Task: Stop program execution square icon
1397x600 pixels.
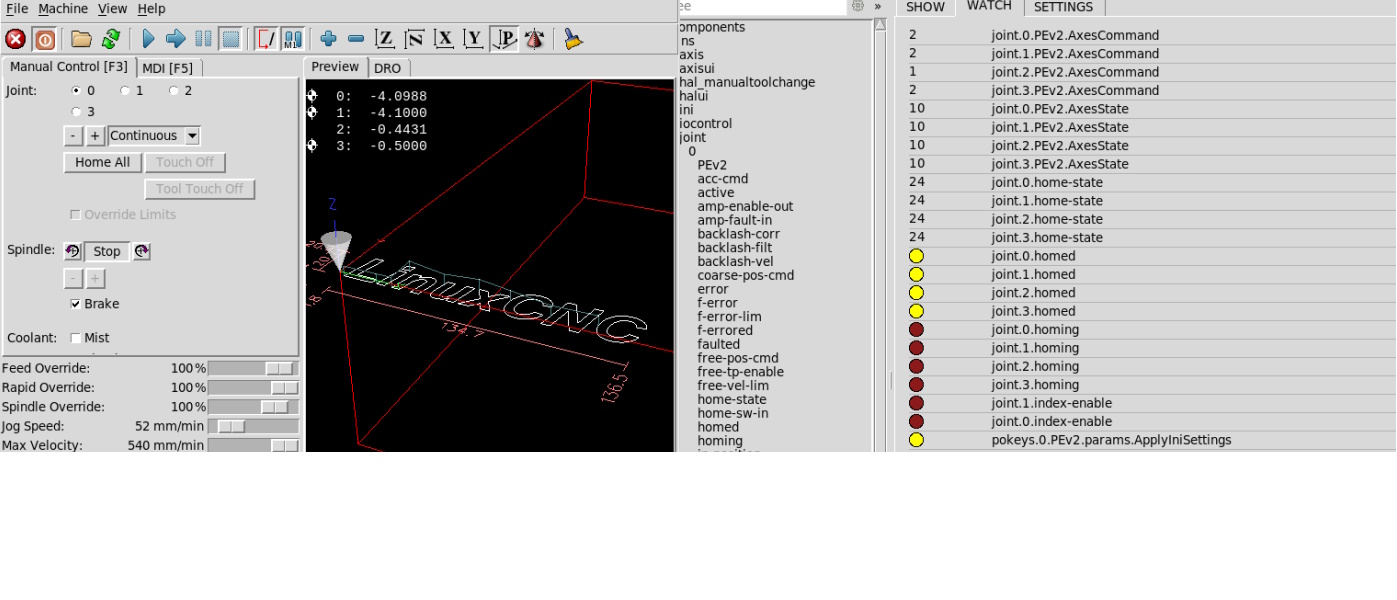Action: (231, 39)
